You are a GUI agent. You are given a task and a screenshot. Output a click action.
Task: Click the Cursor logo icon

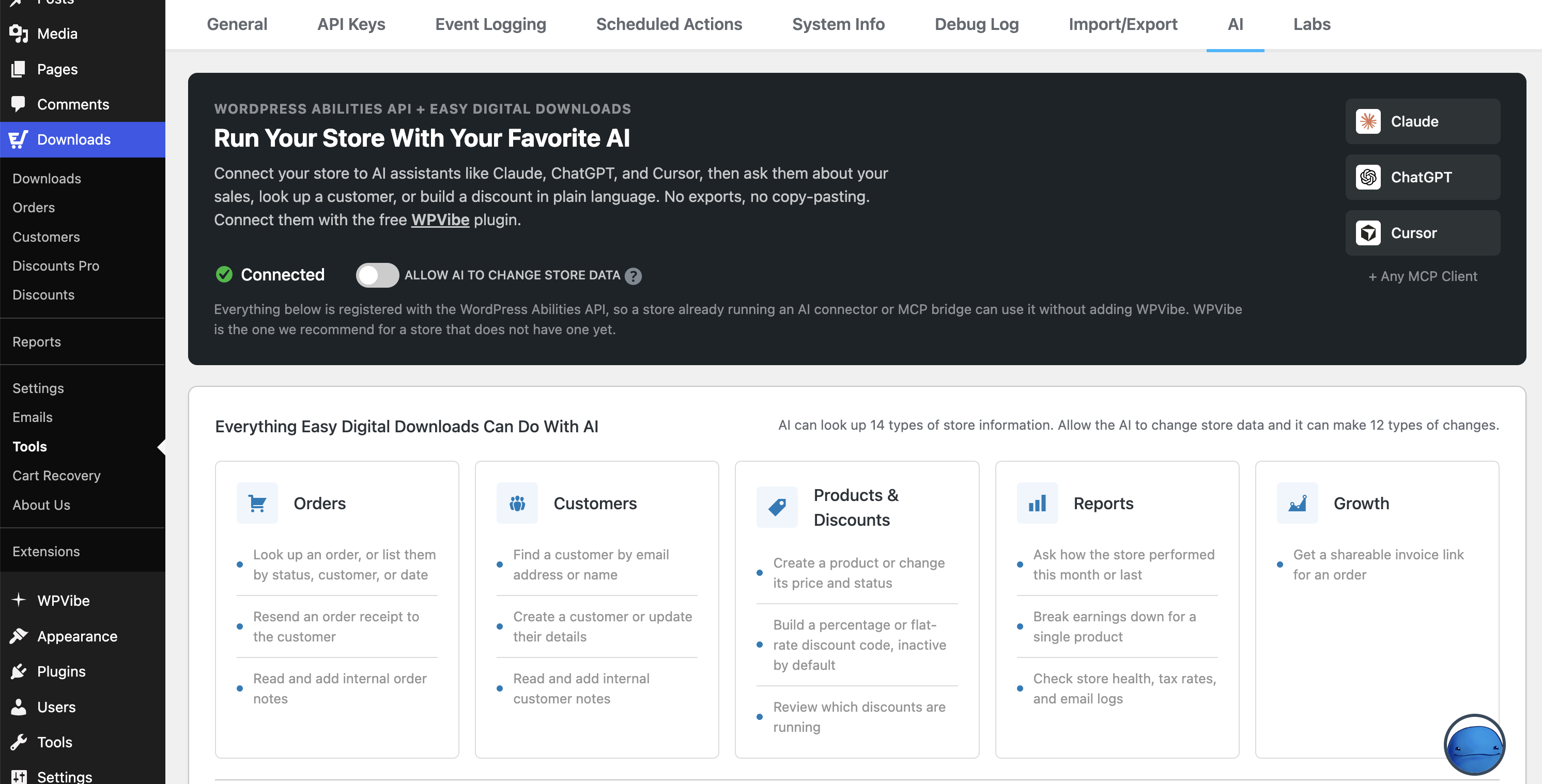(x=1368, y=233)
